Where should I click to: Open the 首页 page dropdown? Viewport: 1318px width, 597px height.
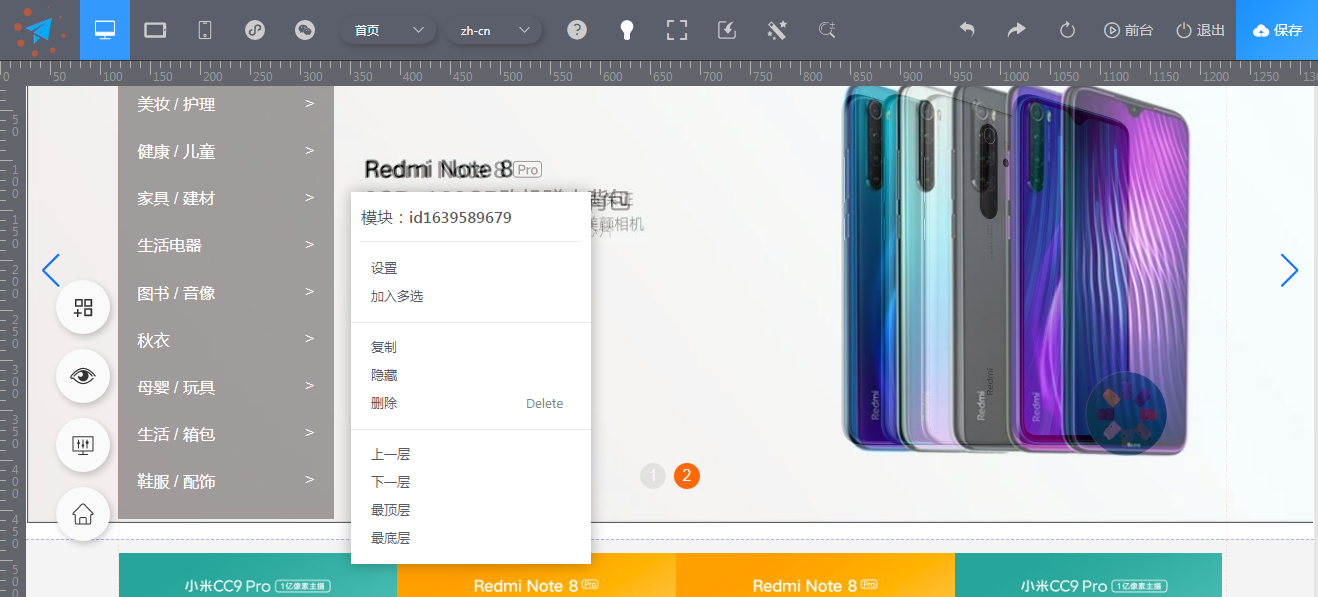tap(388, 30)
